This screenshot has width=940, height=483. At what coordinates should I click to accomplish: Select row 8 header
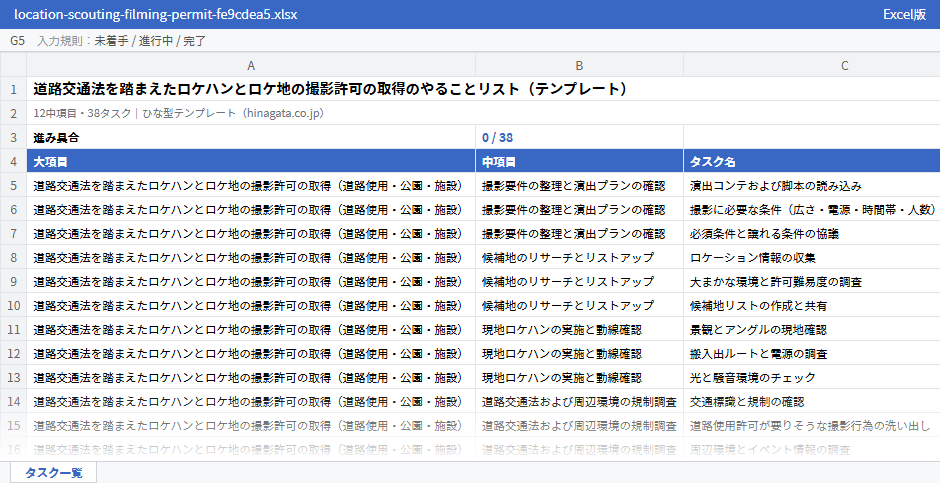(x=13, y=258)
